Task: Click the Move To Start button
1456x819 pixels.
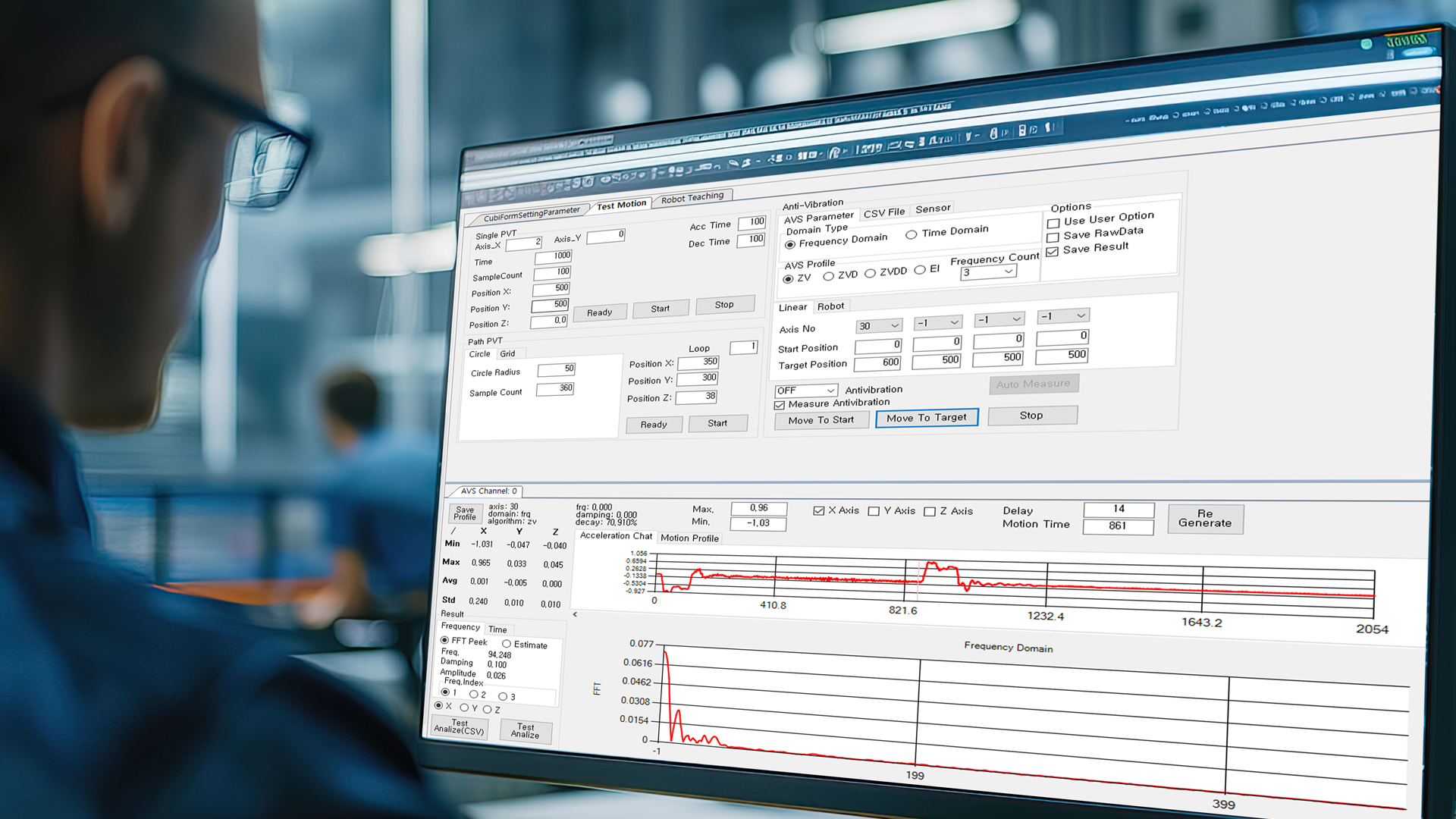Action: point(821,419)
